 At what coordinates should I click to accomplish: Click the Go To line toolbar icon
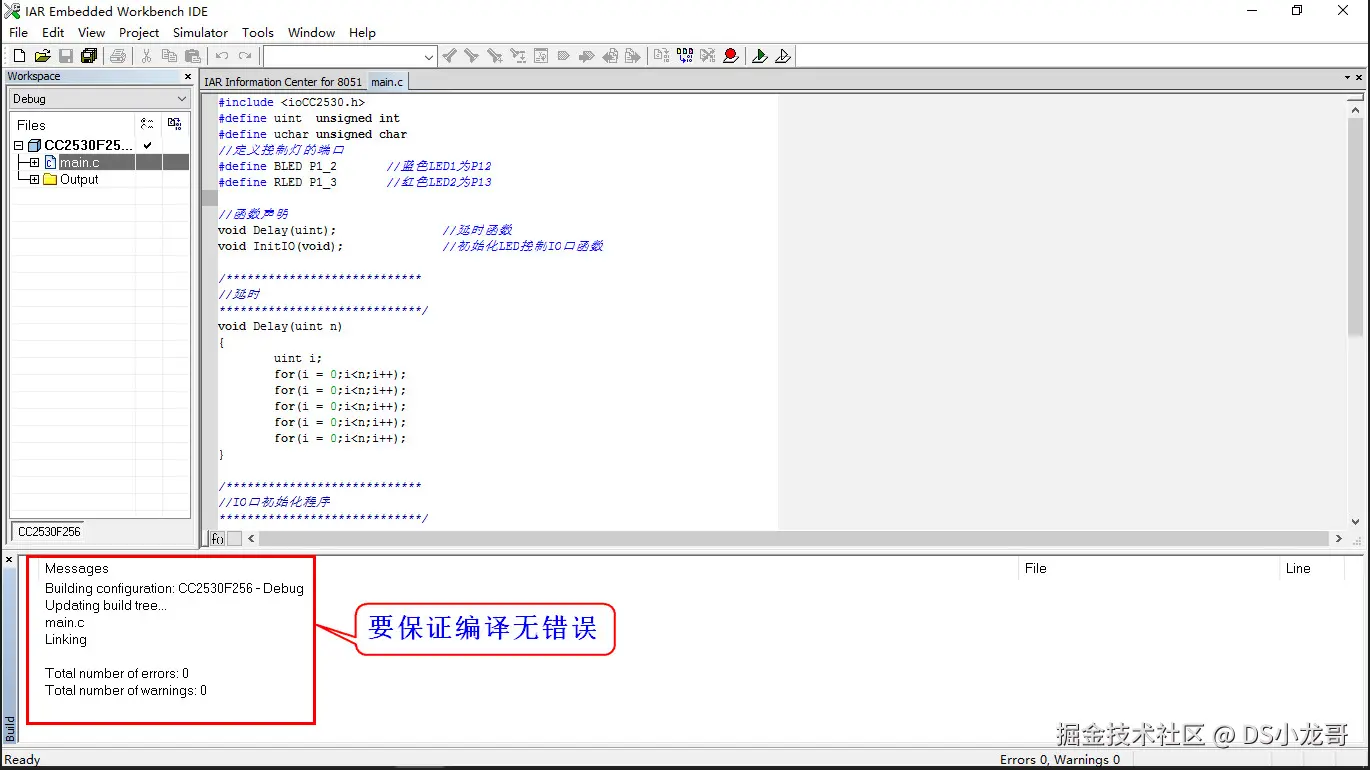pyautogui.click(x=541, y=56)
